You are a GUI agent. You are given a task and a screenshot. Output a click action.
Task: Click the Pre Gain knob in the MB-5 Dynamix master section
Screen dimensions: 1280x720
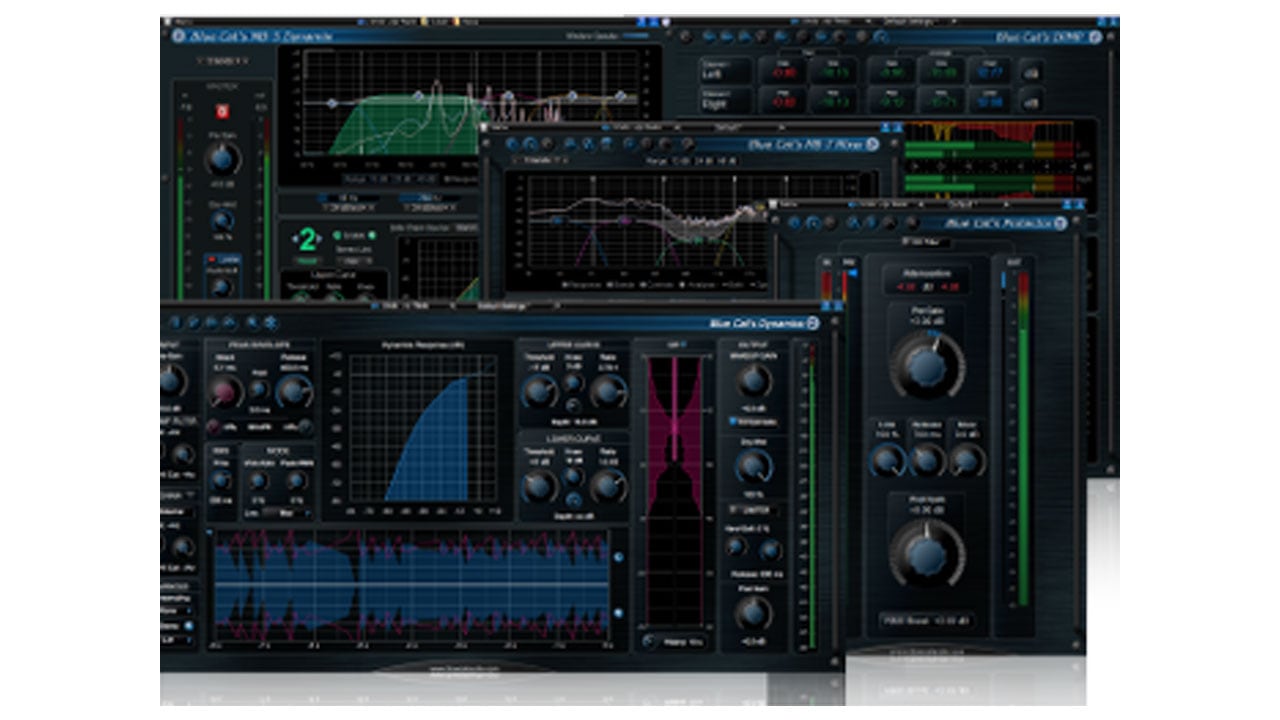tap(223, 158)
